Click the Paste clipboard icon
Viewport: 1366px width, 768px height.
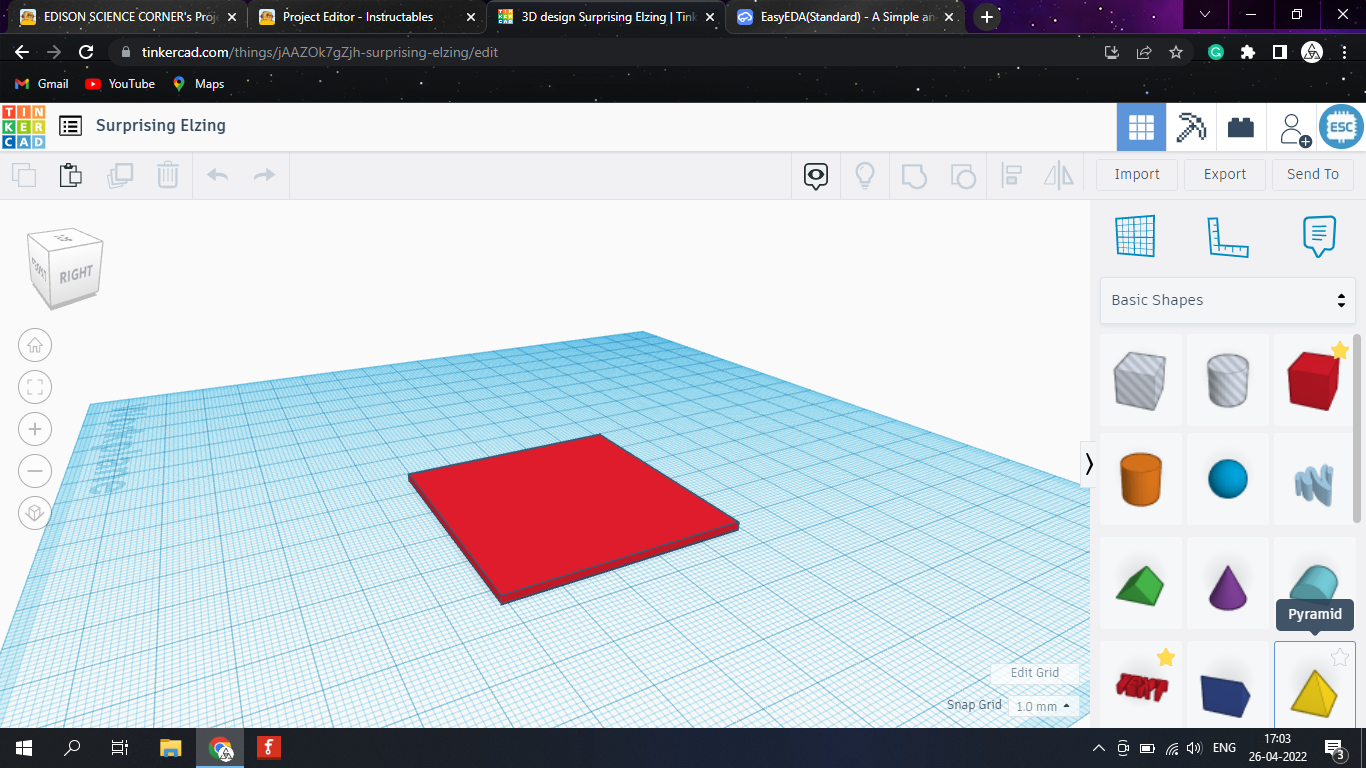(x=70, y=175)
